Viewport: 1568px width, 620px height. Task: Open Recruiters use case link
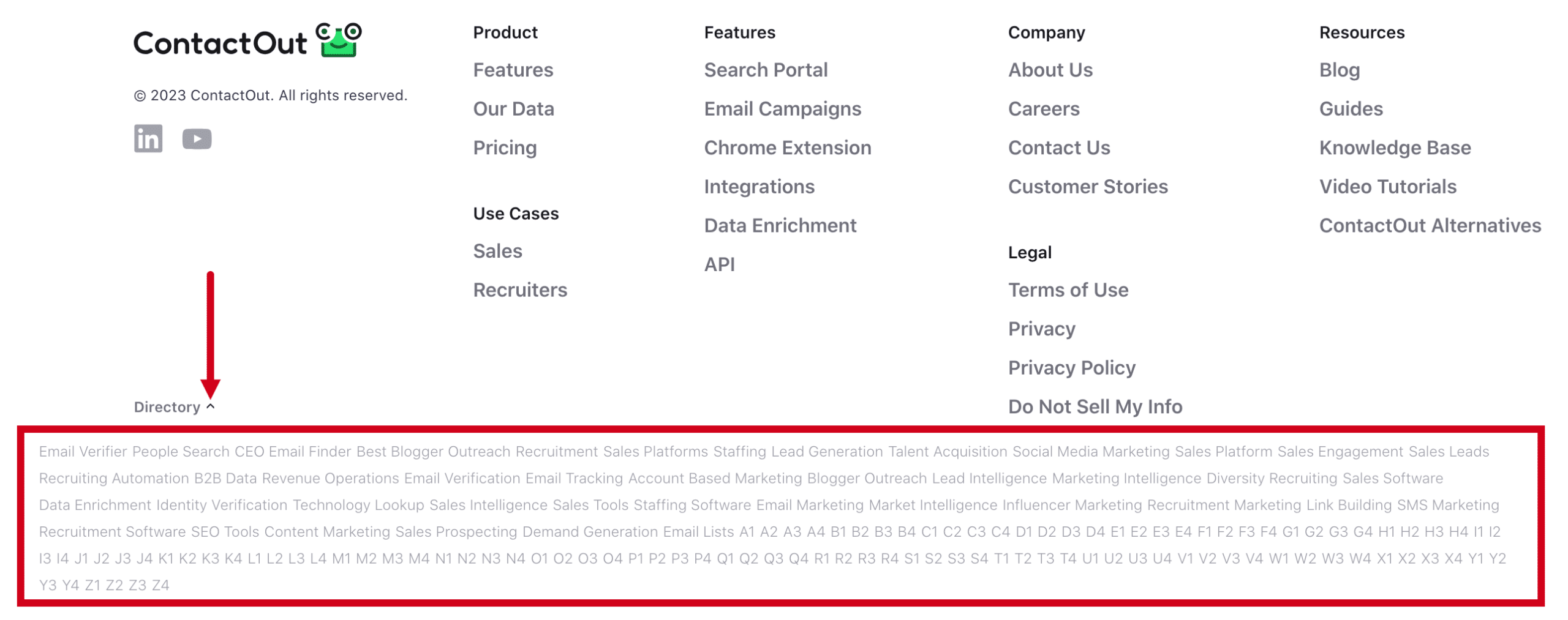(x=520, y=290)
